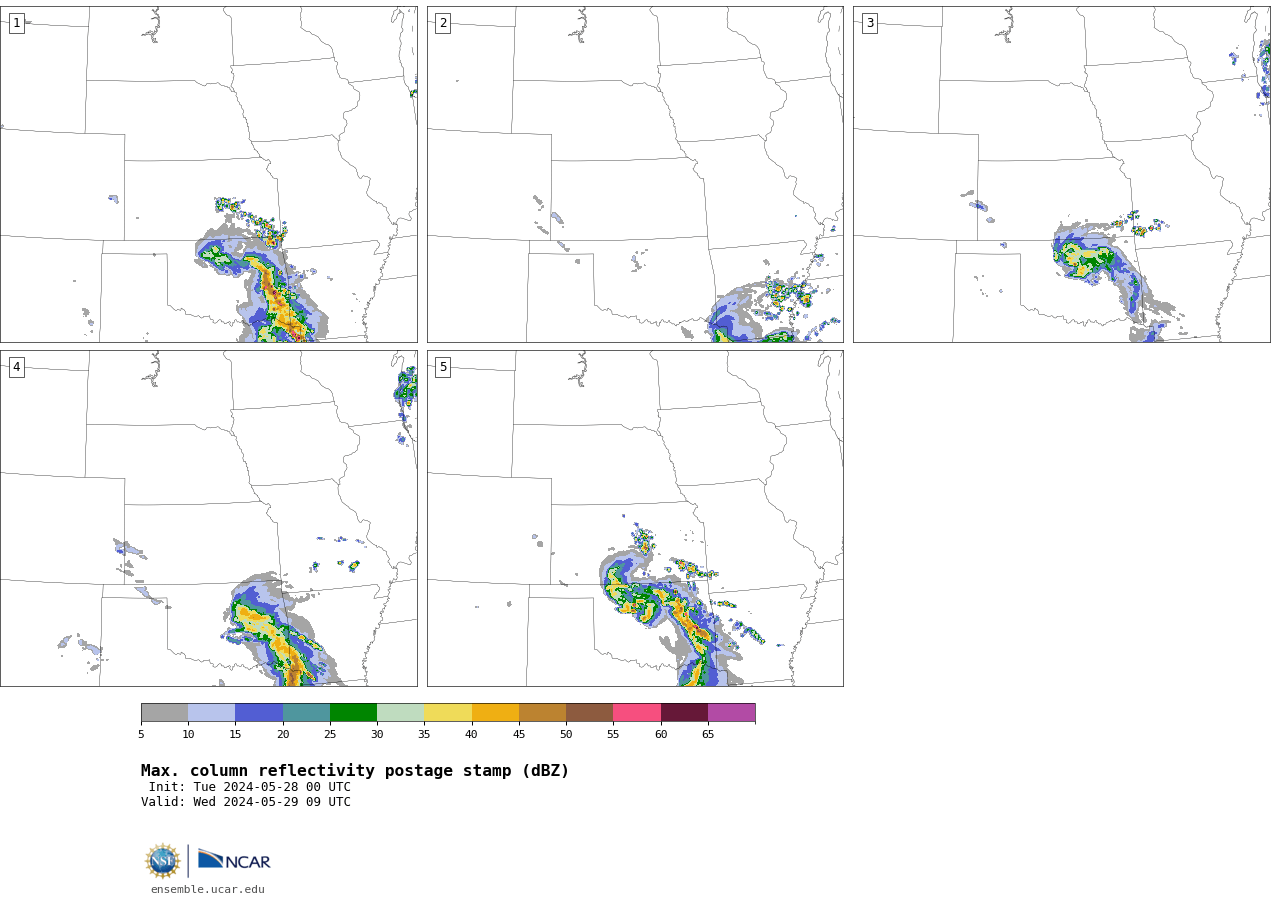Viewport: 1280px width, 901px height.
Task: Select the orange 40-45 dBZ swatch
Action: point(495,713)
